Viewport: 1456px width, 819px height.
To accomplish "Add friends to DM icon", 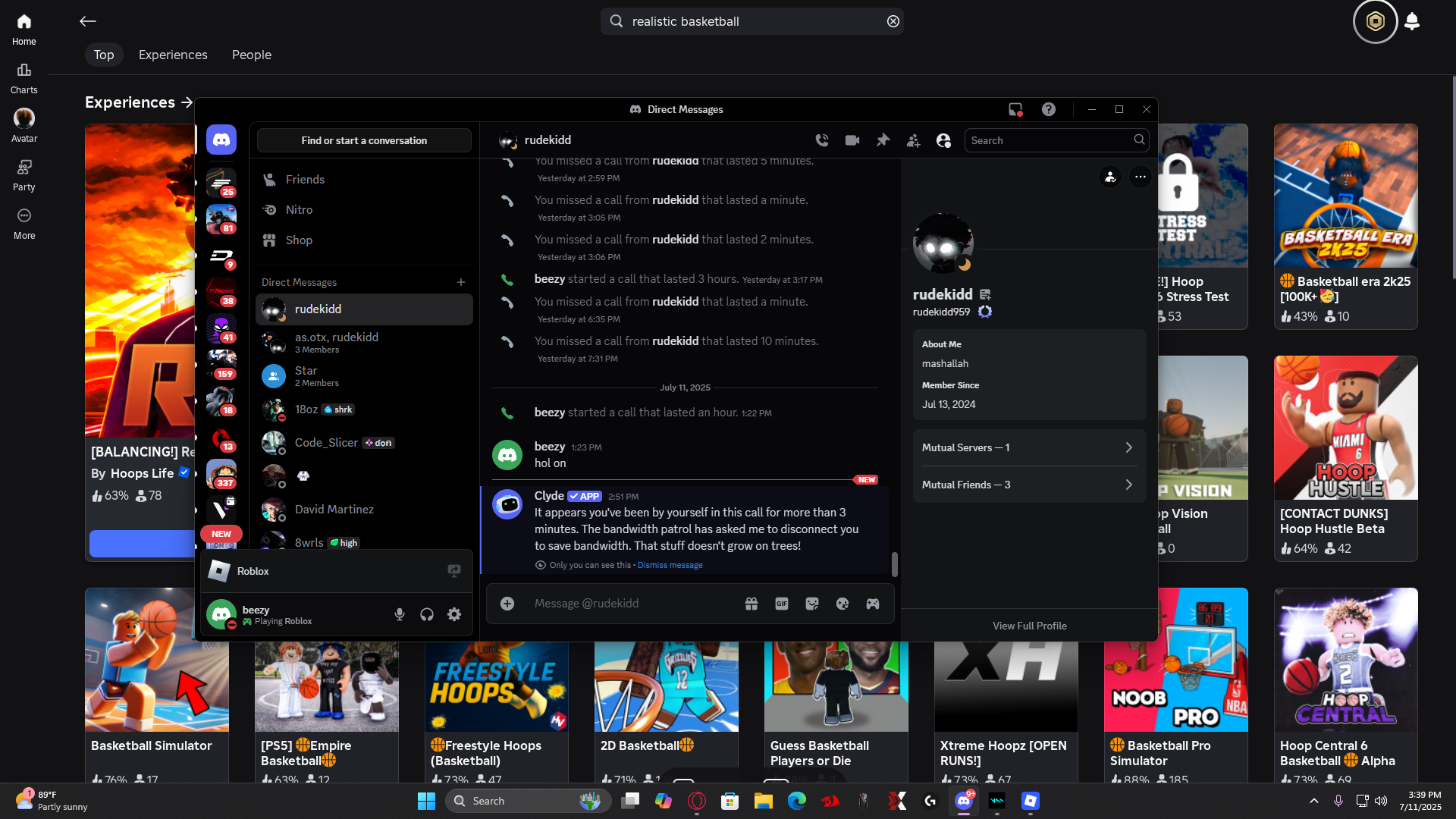I will point(913,140).
